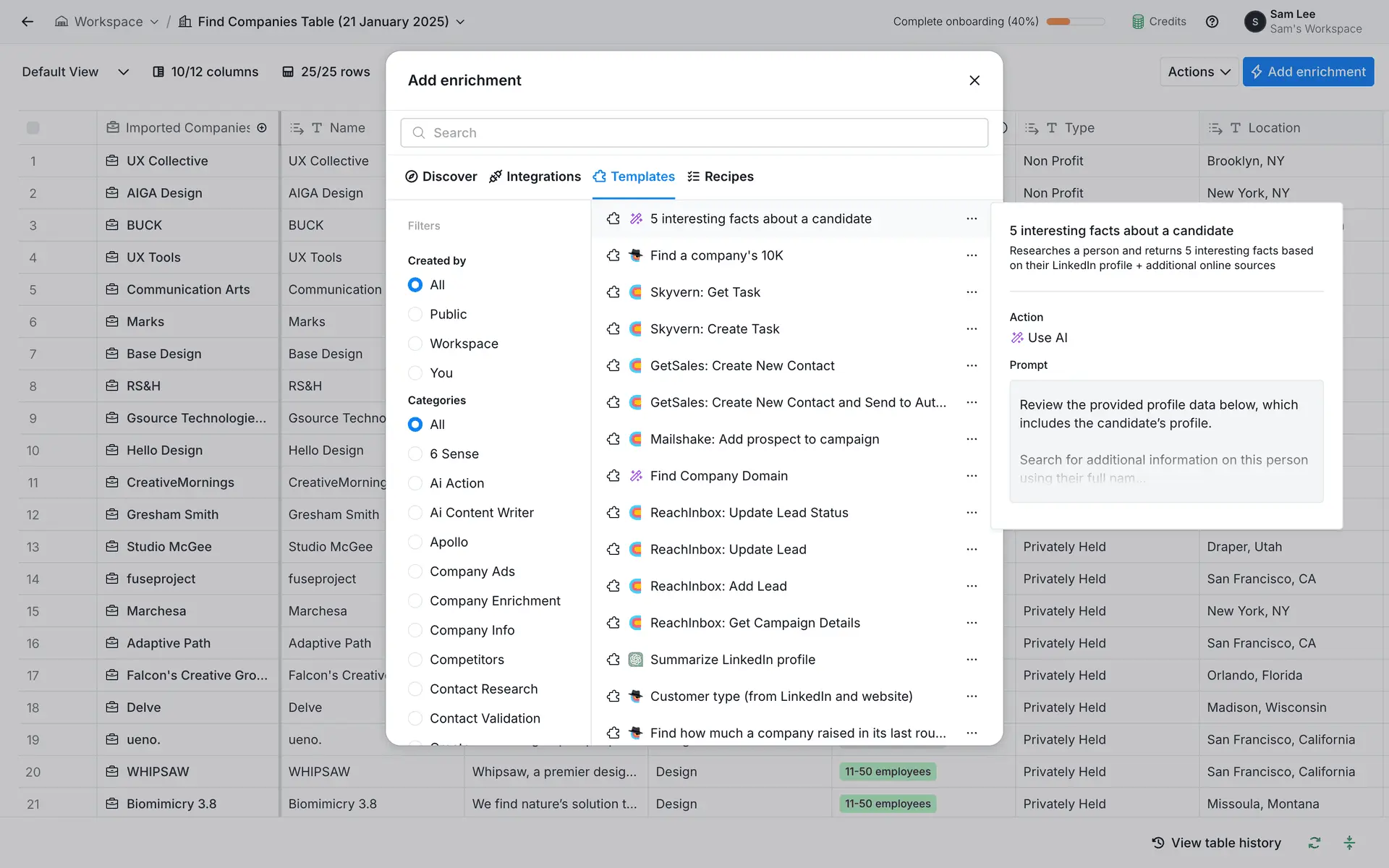This screenshot has width=1389, height=868.
Task: Click puzzle icon beside Skyvern: Get Task
Action: click(613, 292)
